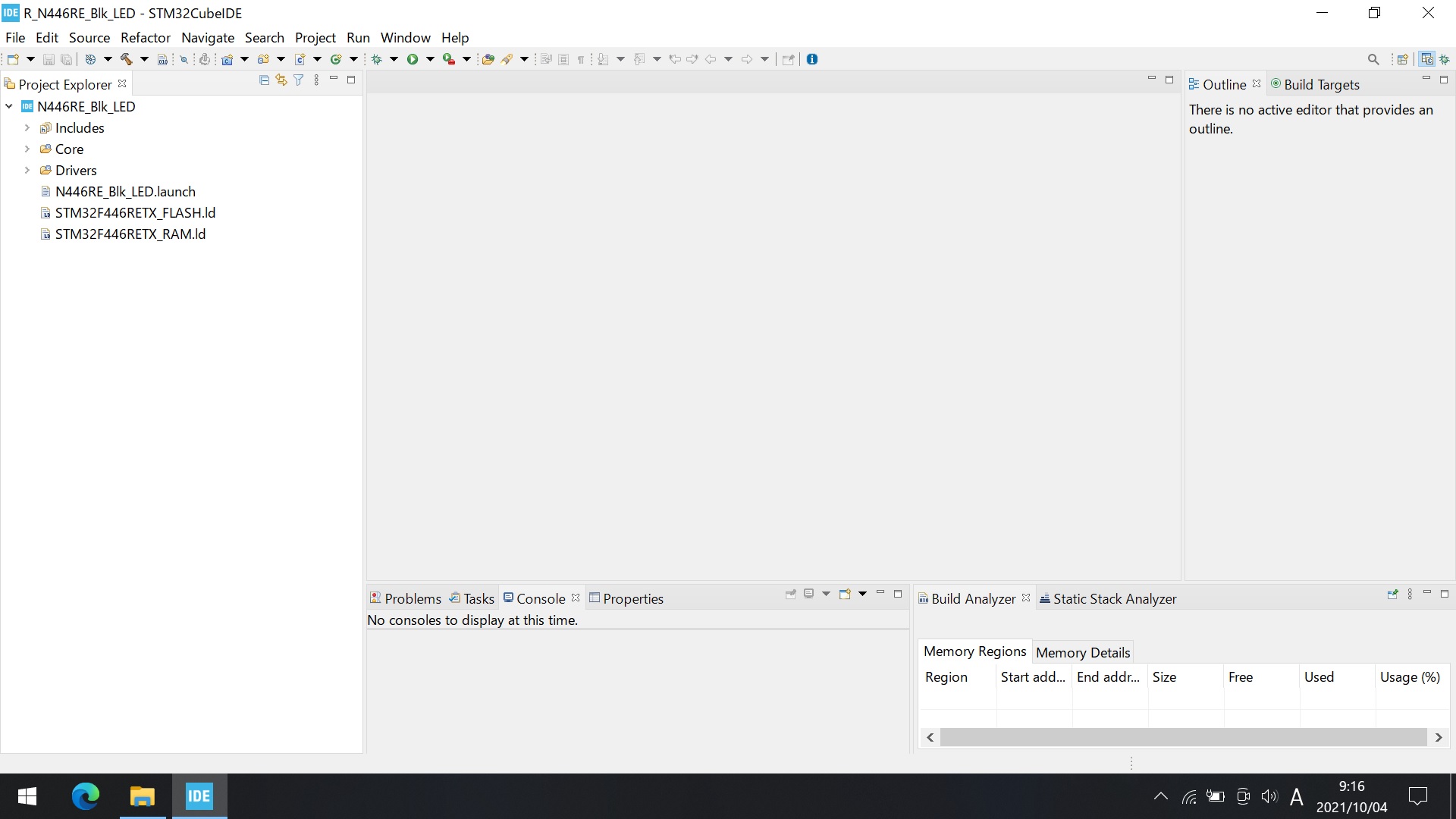1456x819 pixels.
Task: Open Project Explorer filter icon
Action: (299, 80)
